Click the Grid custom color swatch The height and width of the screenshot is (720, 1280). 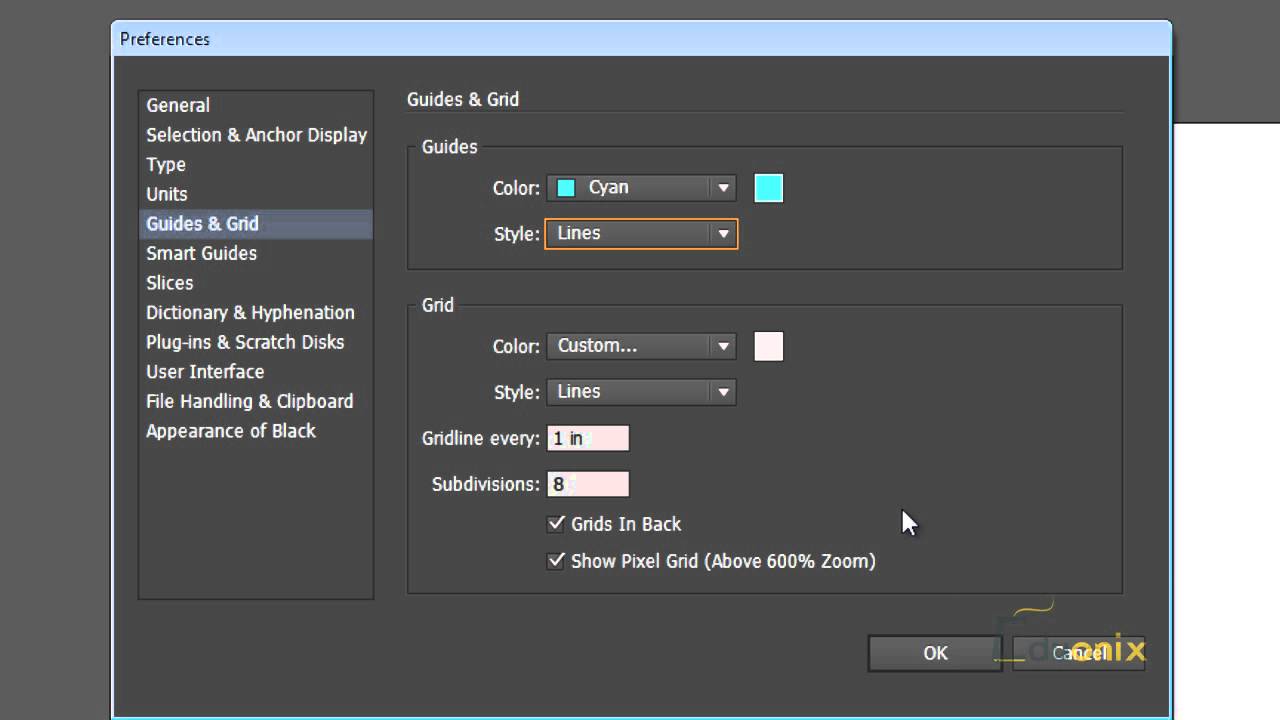pyautogui.click(x=768, y=346)
